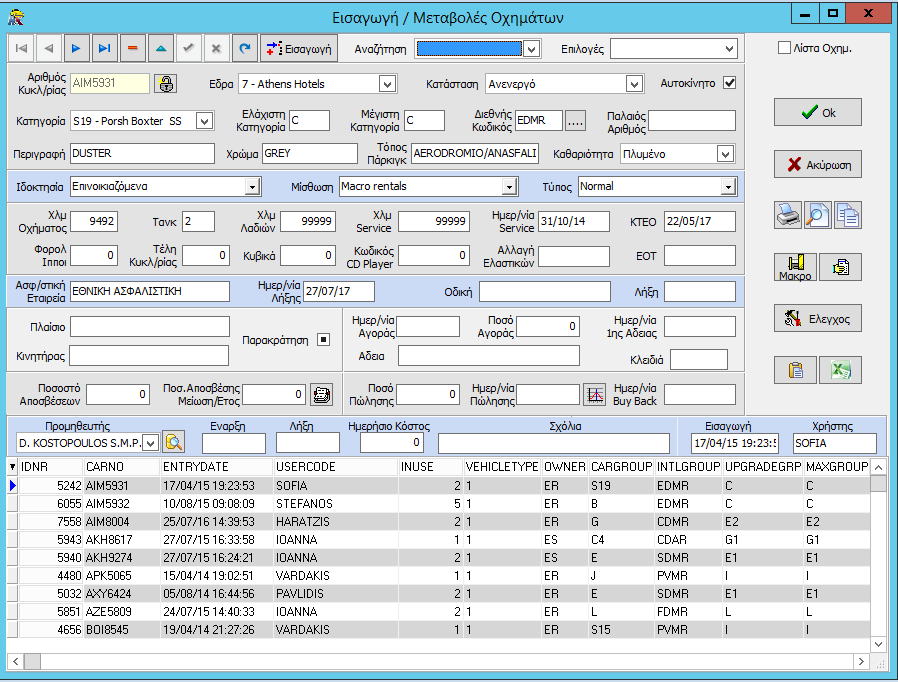Viewport: 898px width, 682px height.
Task: Enable the Λίστα Οχημ. checkbox
Action: pyautogui.click(x=785, y=48)
